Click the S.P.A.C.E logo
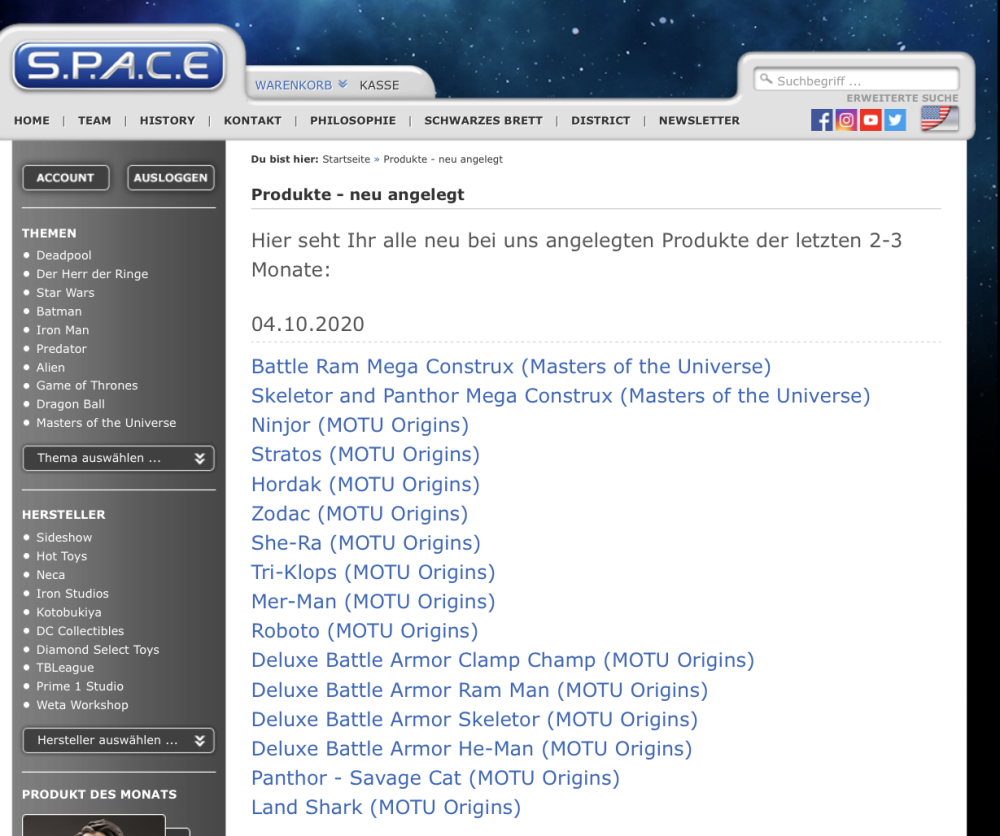The height and width of the screenshot is (836, 1000). click(x=119, y=66)
